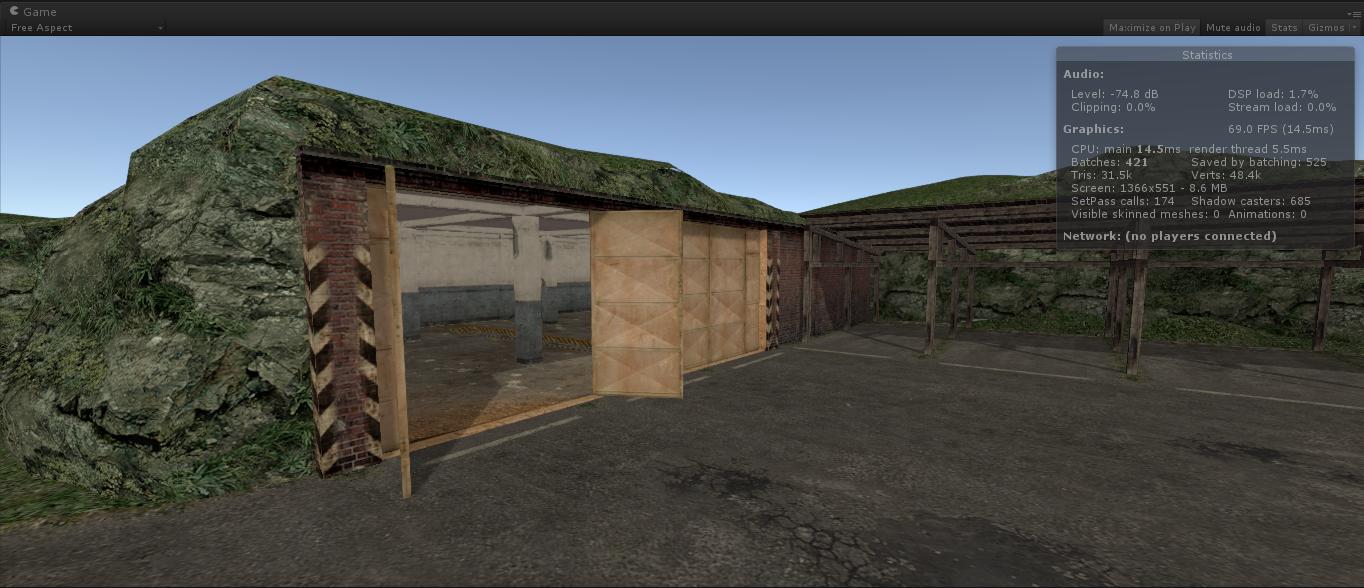Open the Free Aspect resolution dropdown
The width and height of the screenshot is (1364, 588).
[x=86, y=28]
